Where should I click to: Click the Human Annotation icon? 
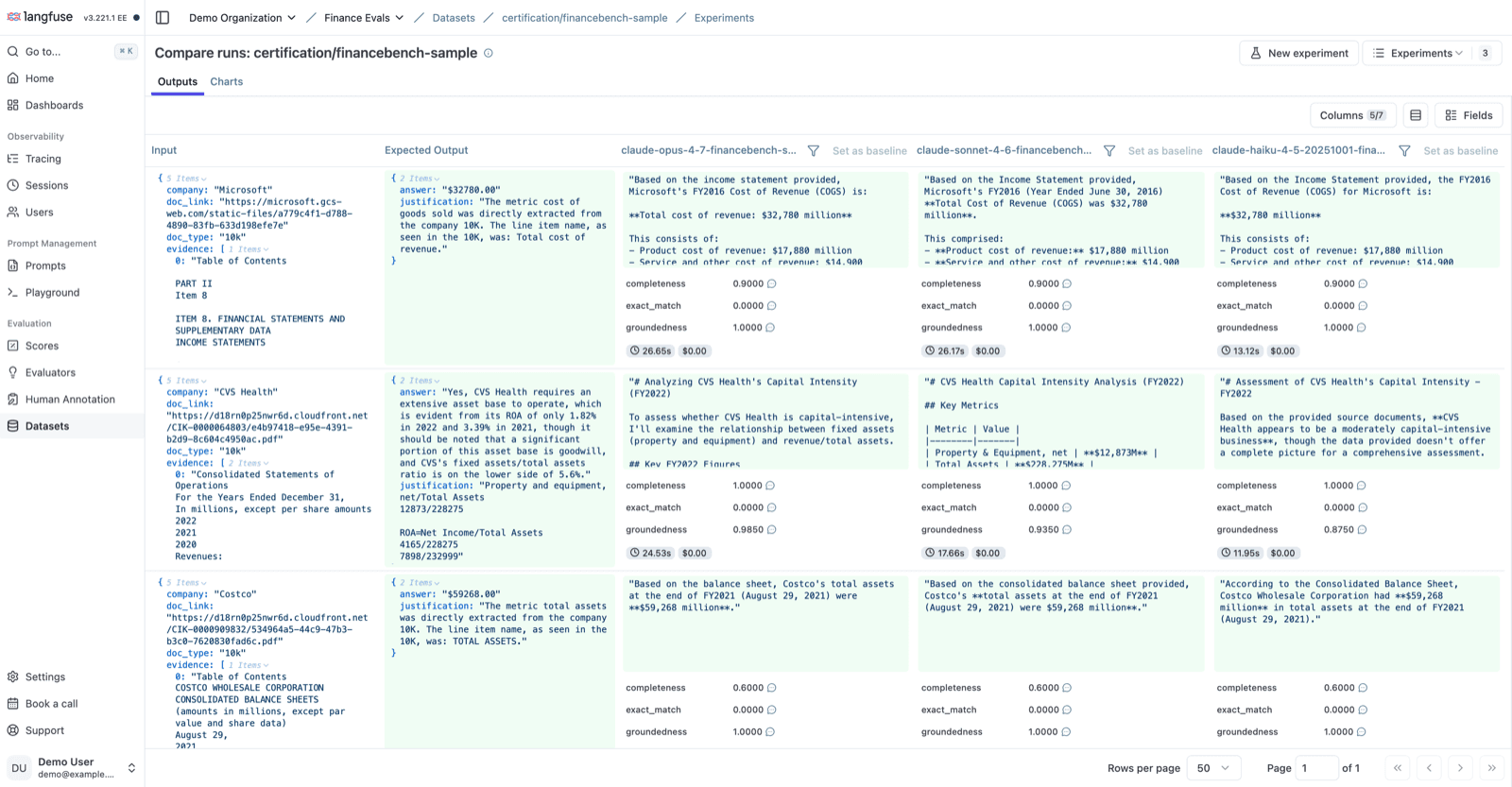pos(13,399)
